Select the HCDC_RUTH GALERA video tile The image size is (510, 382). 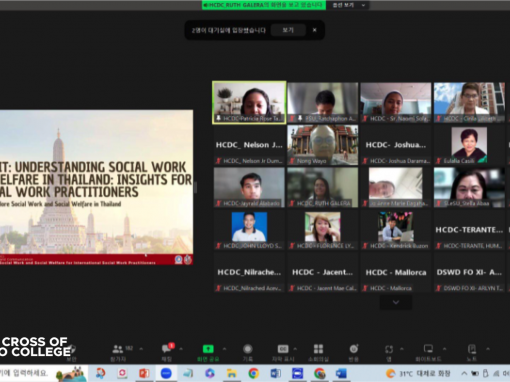click(322, 187)
